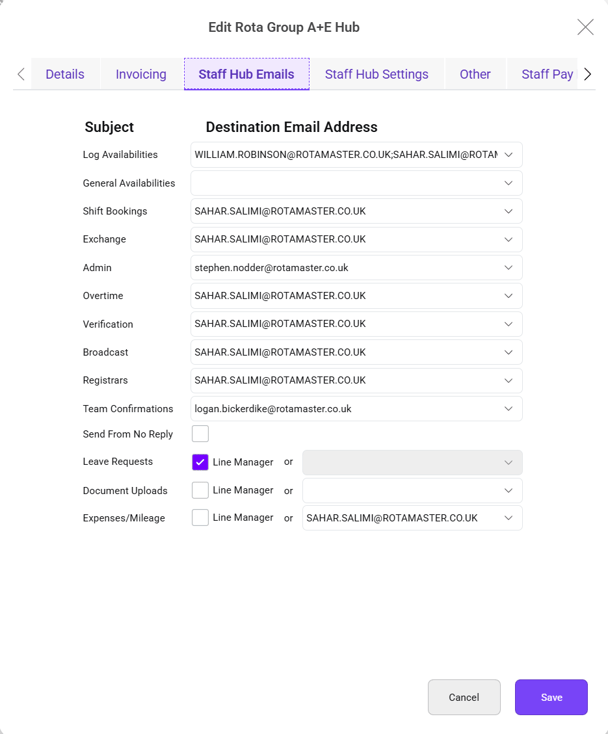Screen dimensions: 608x734
Task: Open General Availabilities email dropdown
Action: coord(356,183)
